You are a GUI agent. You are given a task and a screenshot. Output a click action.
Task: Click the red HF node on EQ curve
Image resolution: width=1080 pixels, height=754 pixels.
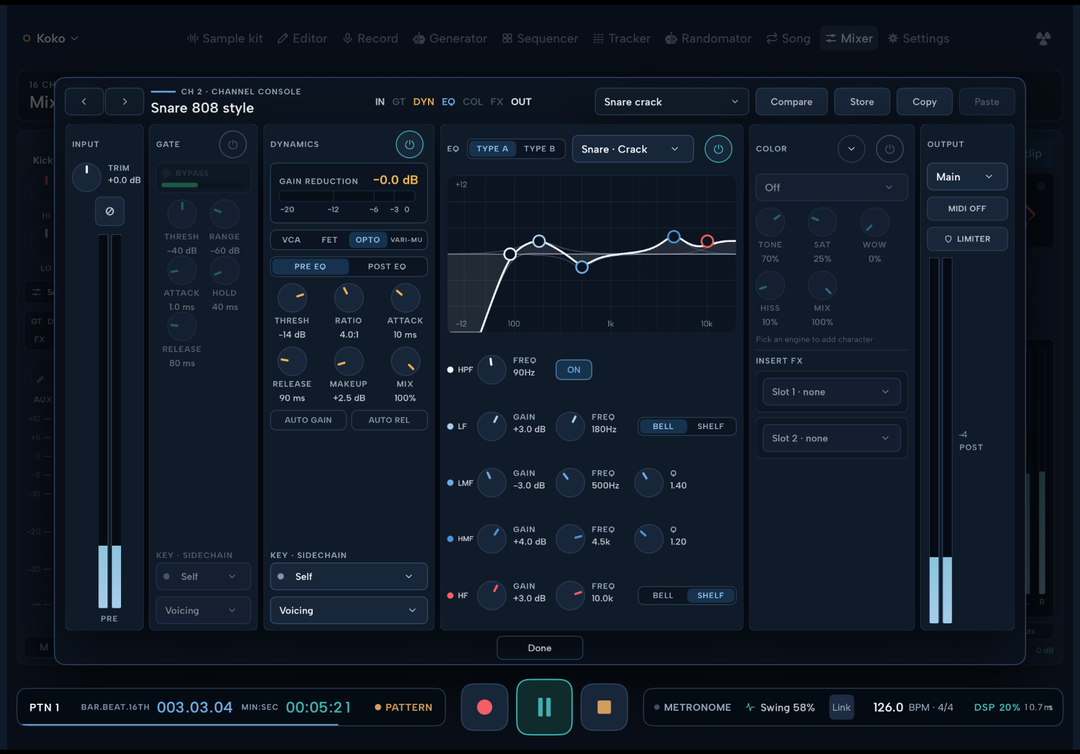click(707, 240)
